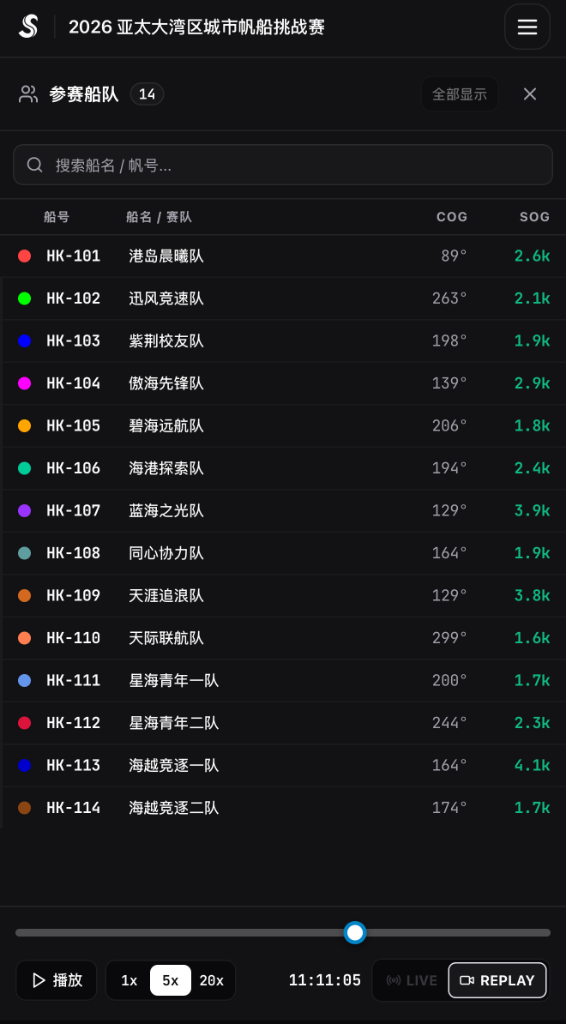Open the hamburger menu

tap(527, 27)
